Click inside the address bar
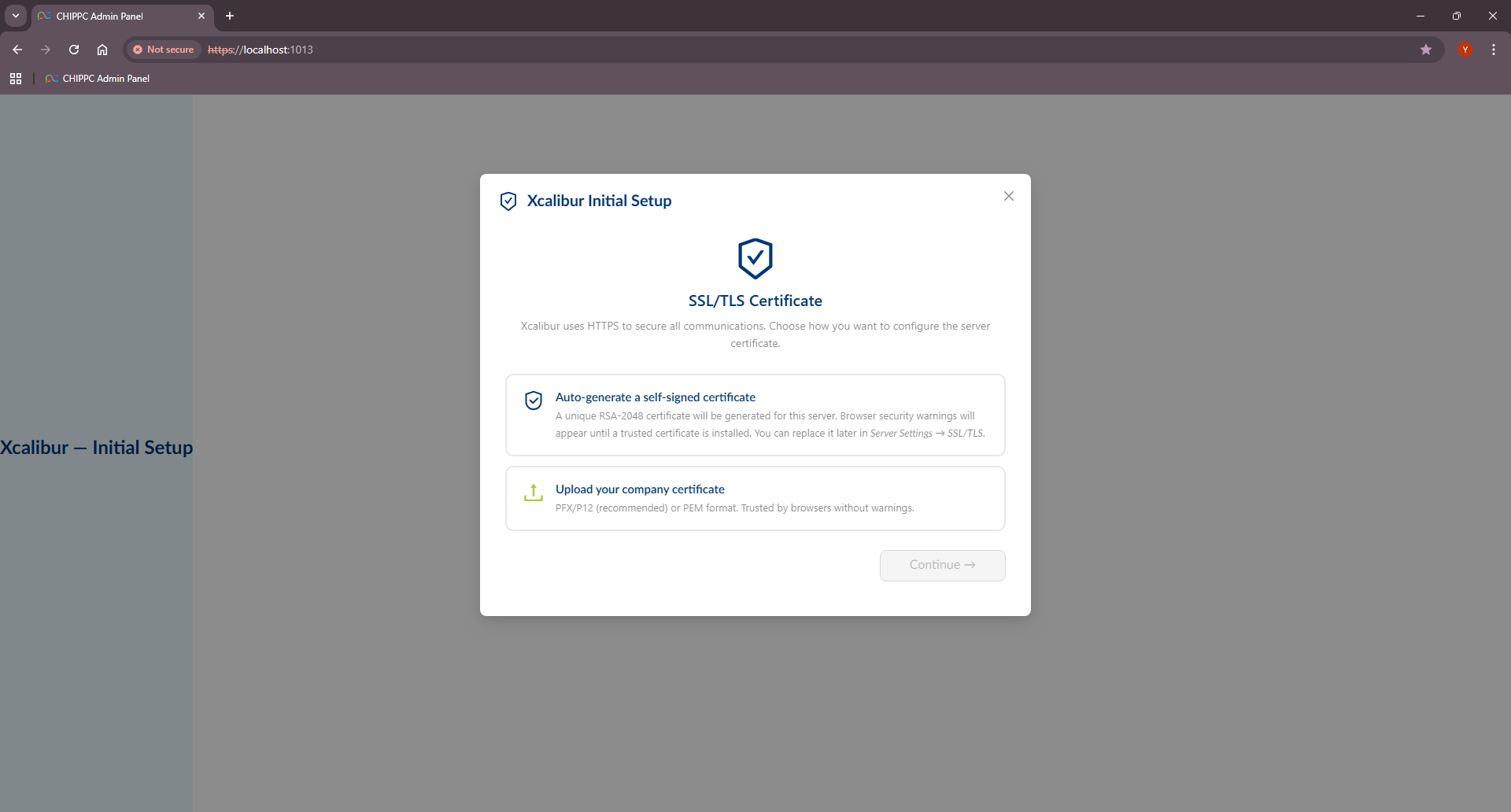 [x=472, y=50]
